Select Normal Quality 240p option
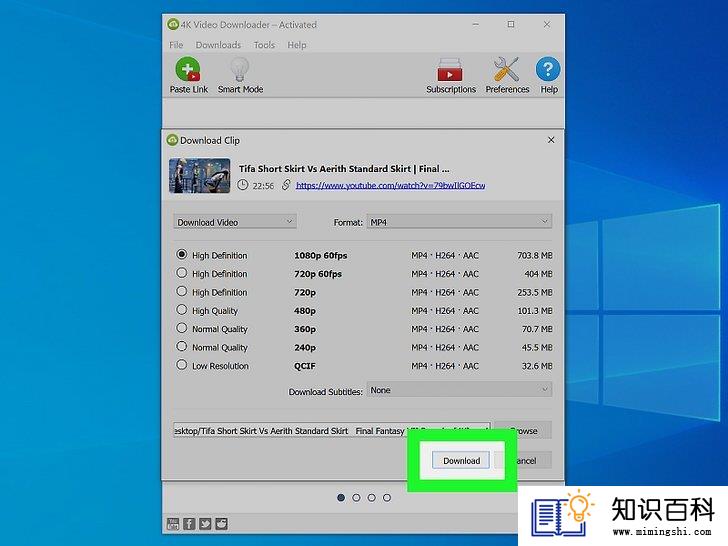 click(182, 346)
